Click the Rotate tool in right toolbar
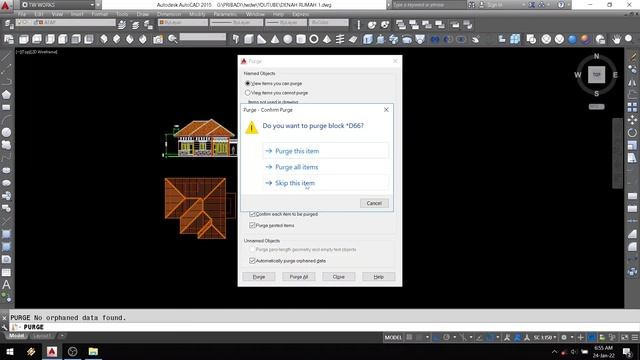 tap(632, 133)
